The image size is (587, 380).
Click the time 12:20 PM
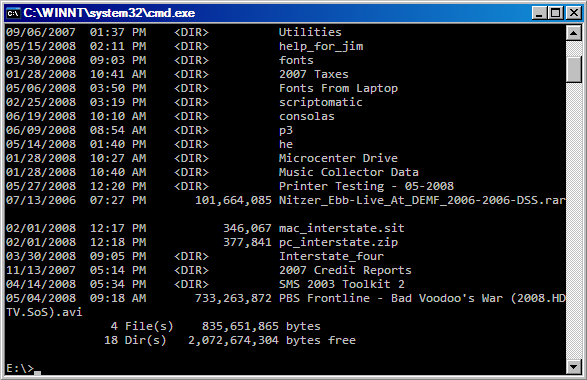click(118, 186)
